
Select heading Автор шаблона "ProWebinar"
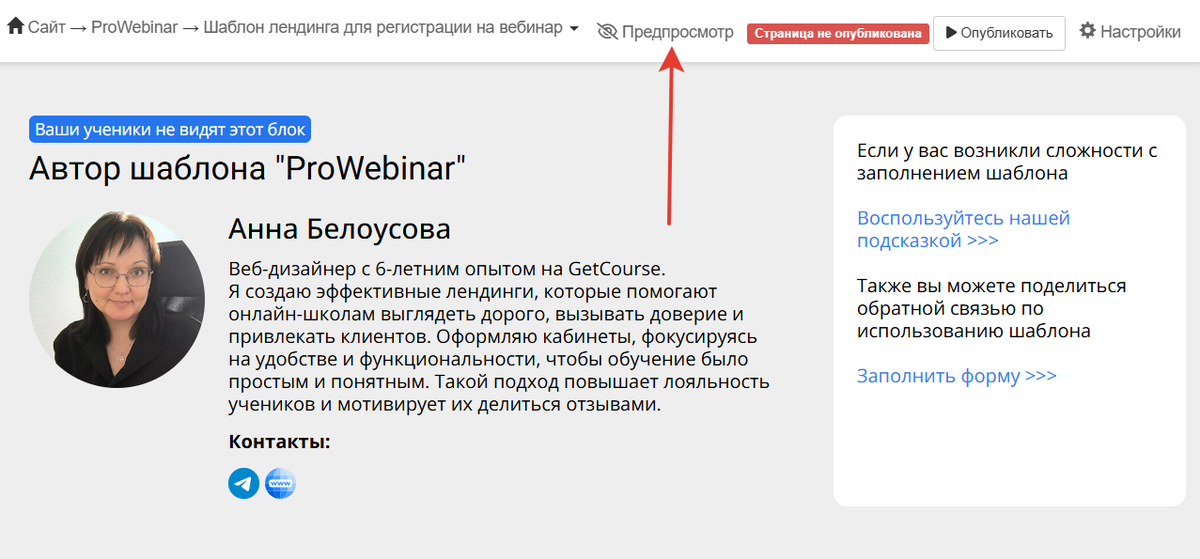point(248,168)
